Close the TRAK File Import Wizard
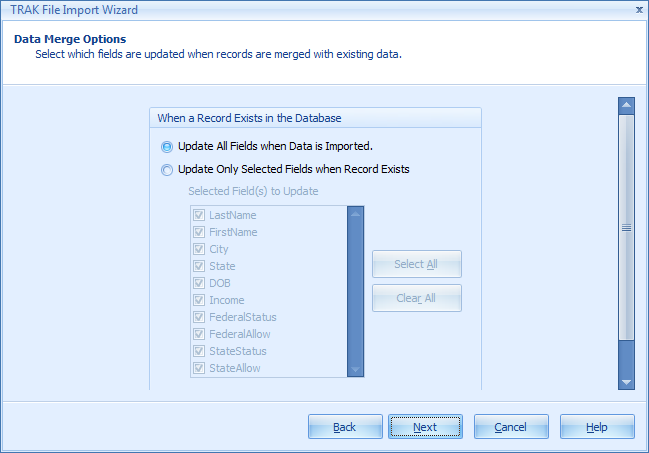Viewport: 649px width, 453px height. click(639, 10)
